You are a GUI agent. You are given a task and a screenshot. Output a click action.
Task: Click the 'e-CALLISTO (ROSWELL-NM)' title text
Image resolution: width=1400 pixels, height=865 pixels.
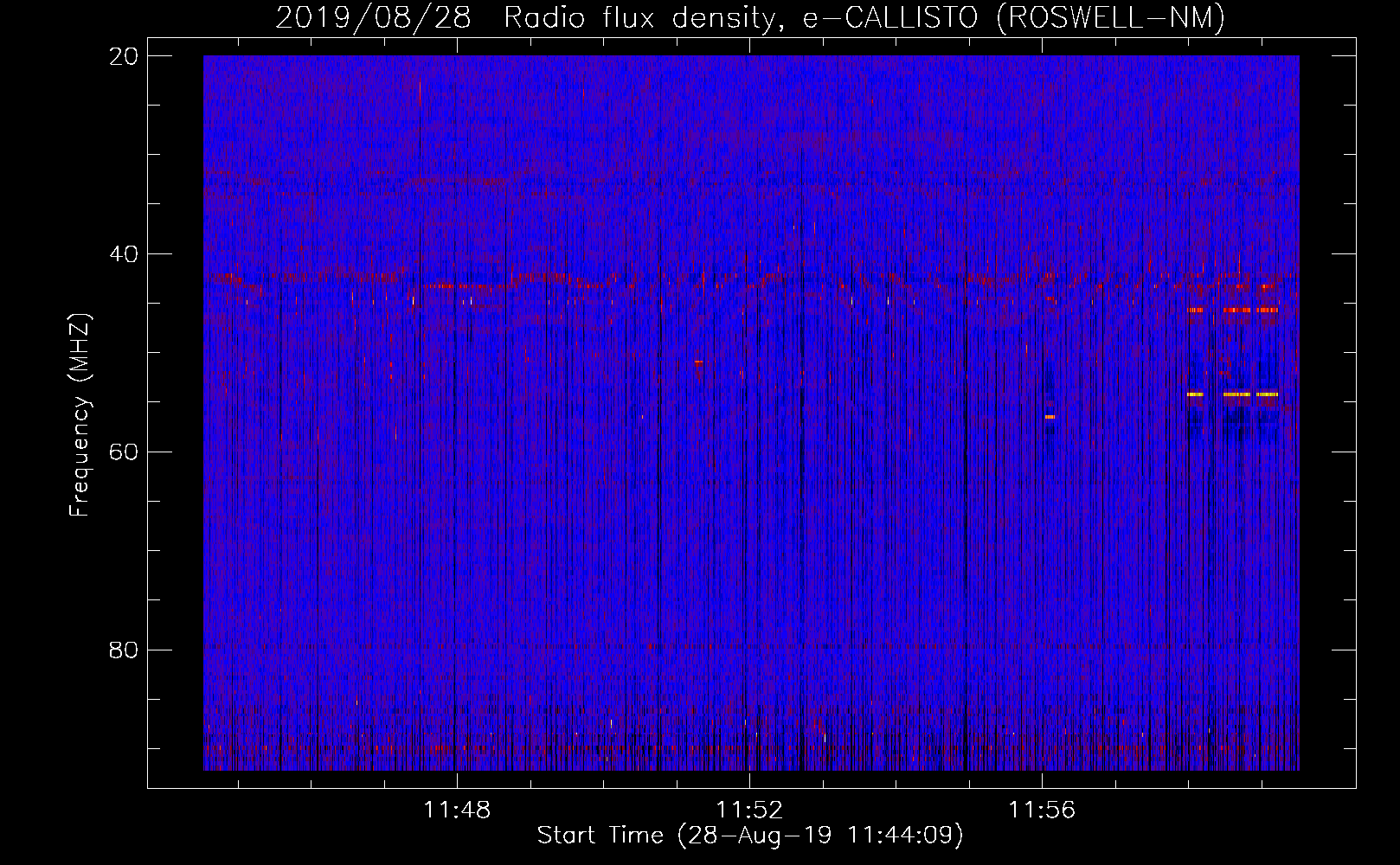pyautogui.click(x=1014, y=18)
